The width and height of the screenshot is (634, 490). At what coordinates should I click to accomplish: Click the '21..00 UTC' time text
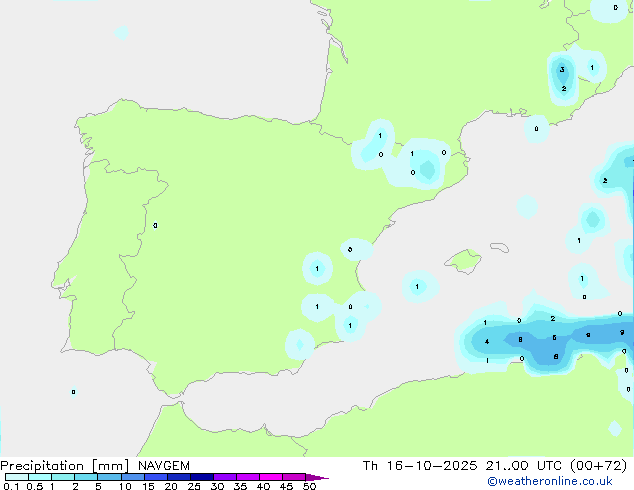pos(524,466)
